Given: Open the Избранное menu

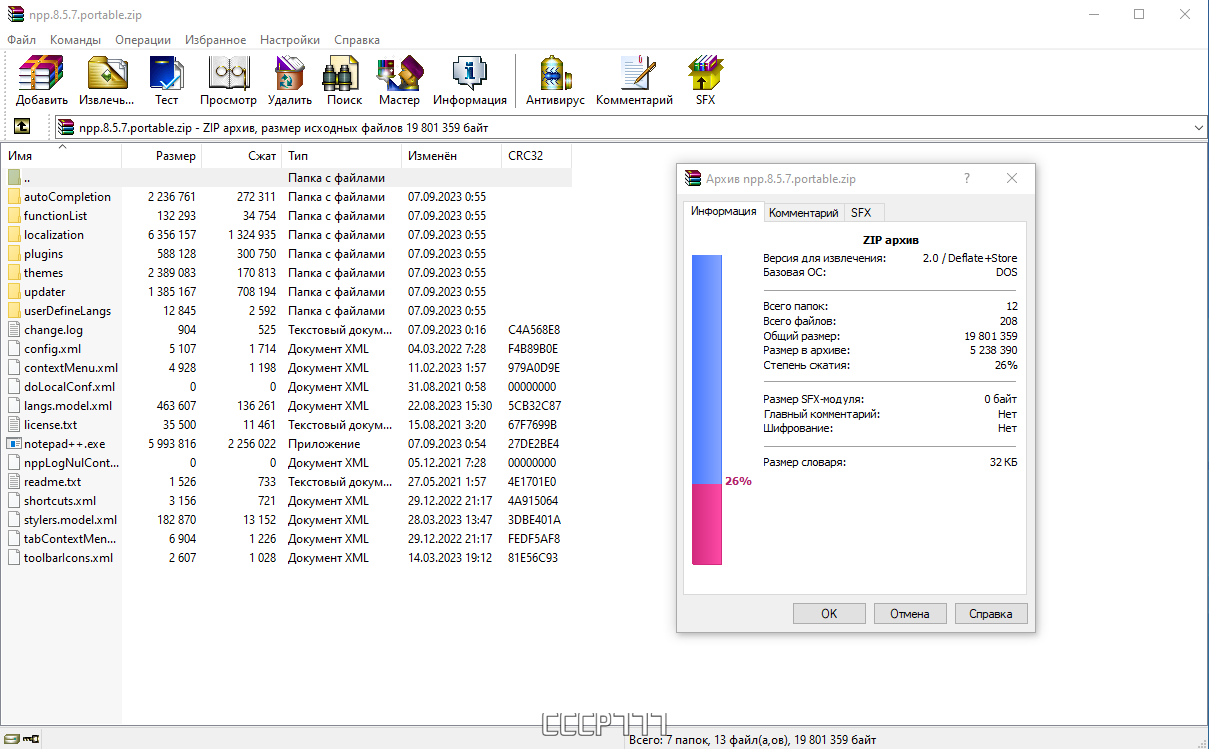Looking at the screenshot, I should pyautogui.click(x=215, y=40).
